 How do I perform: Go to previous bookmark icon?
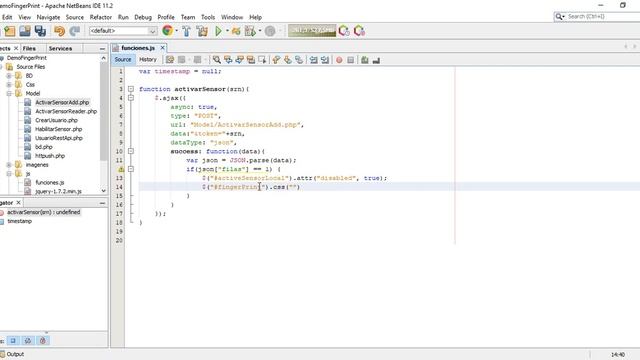point(276,60)
